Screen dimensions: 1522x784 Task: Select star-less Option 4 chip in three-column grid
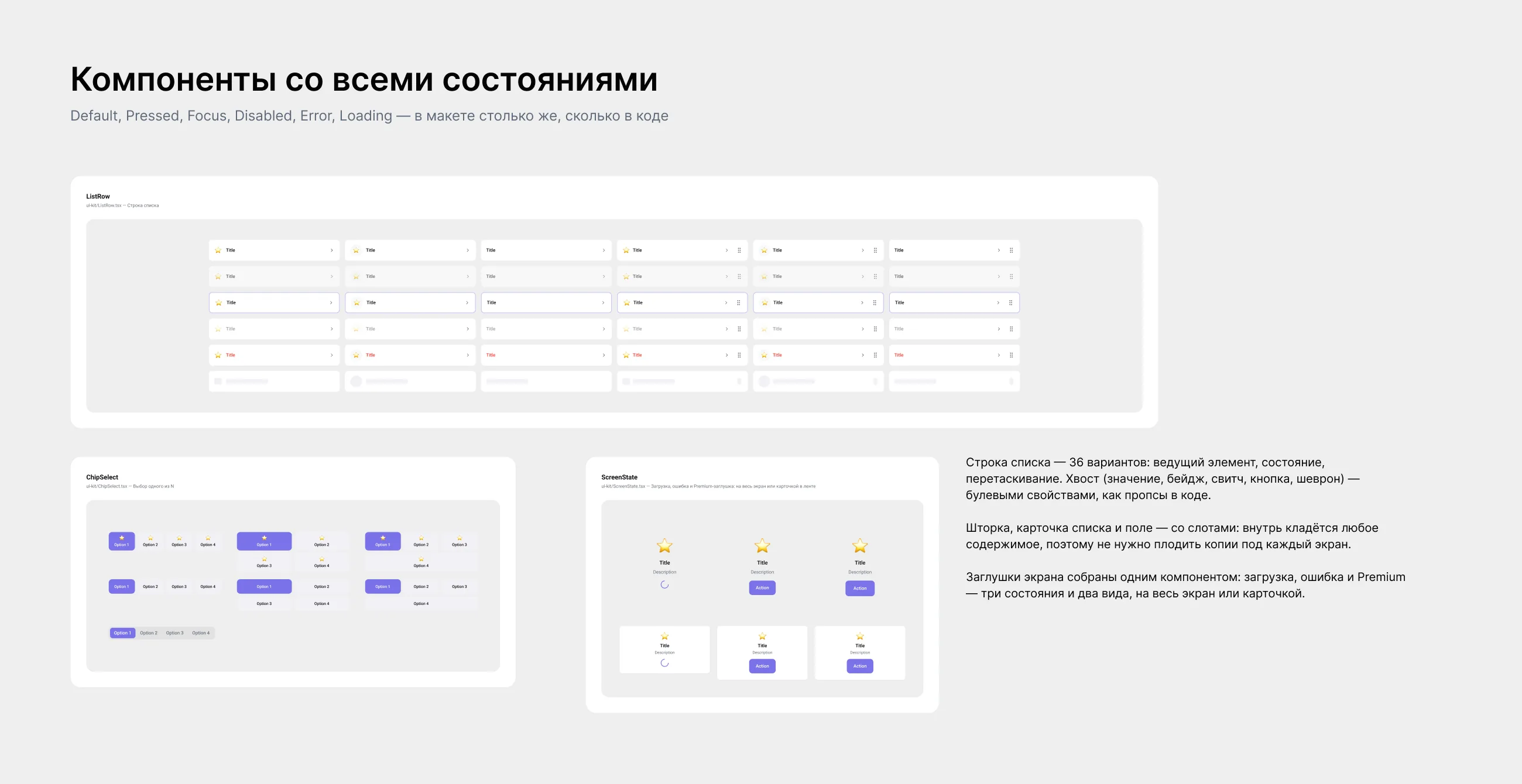421,604
